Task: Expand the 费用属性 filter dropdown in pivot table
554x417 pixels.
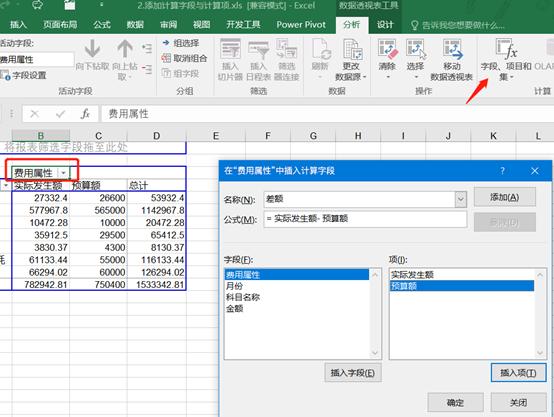Action: coord(63,173)
